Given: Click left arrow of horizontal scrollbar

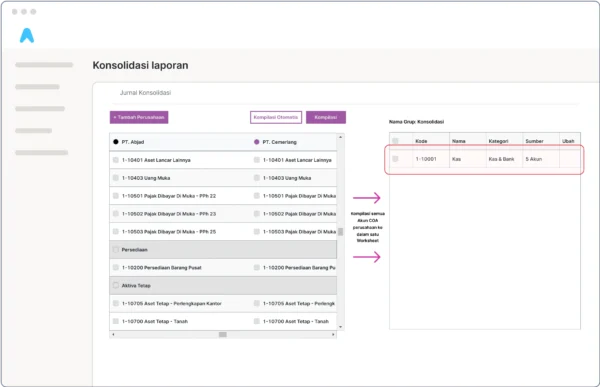Looking at the screenshot, I should pos(113,335).
